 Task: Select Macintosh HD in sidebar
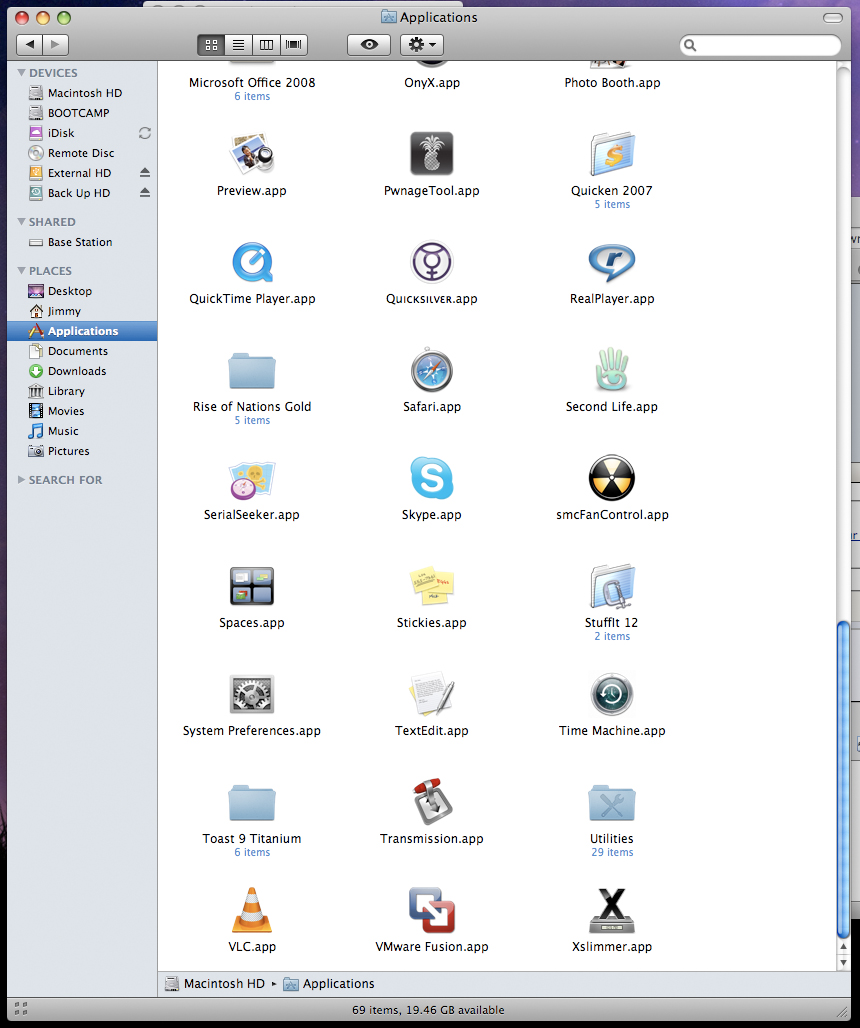(x=83, y=93)
